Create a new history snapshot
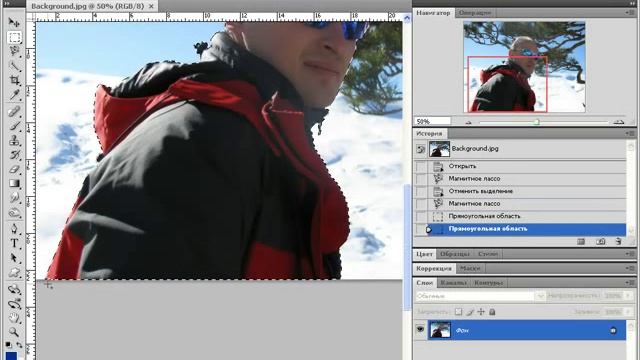 click(x=600, y=242)
